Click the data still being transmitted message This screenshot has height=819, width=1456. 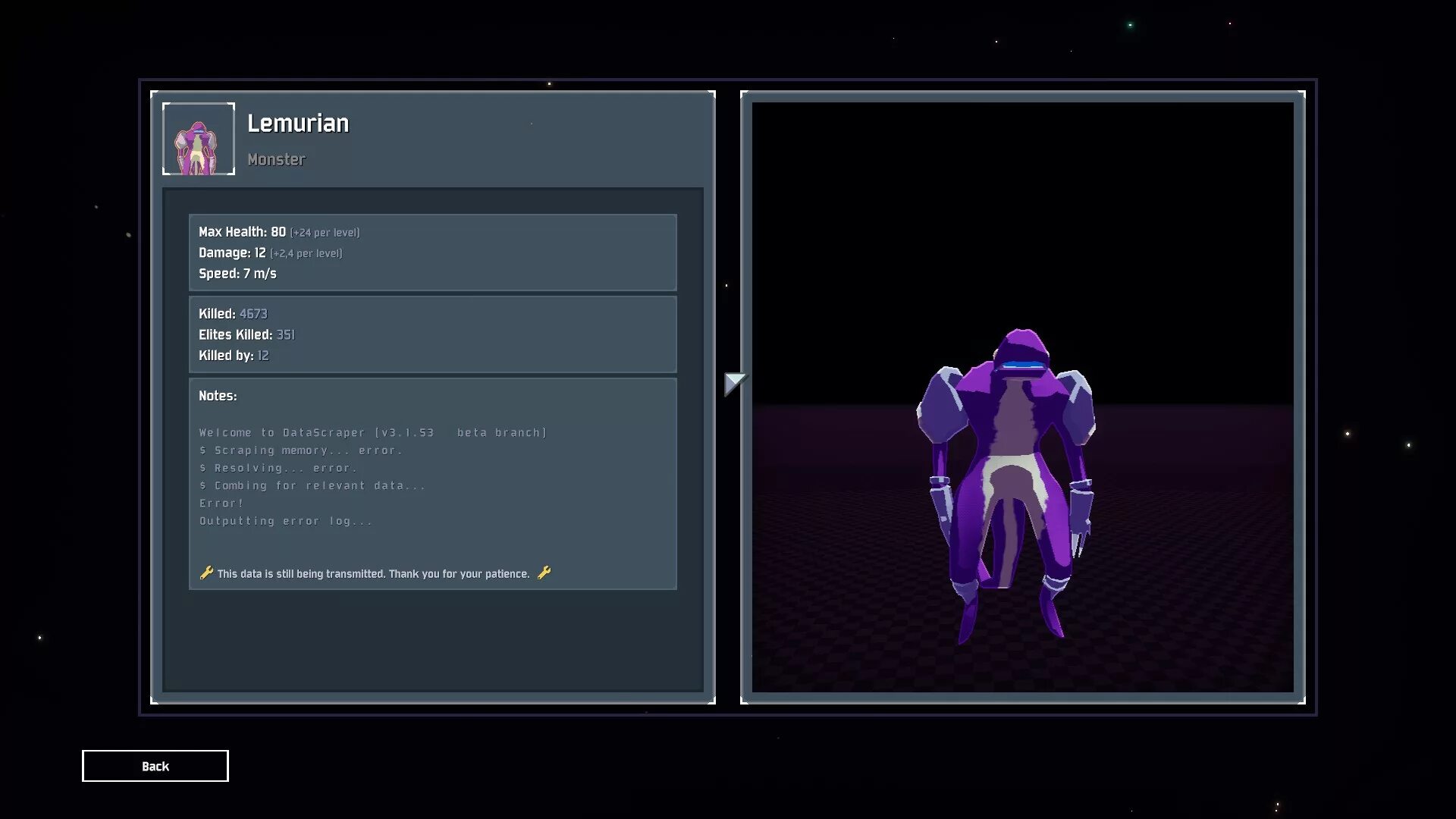coord(373,574)
